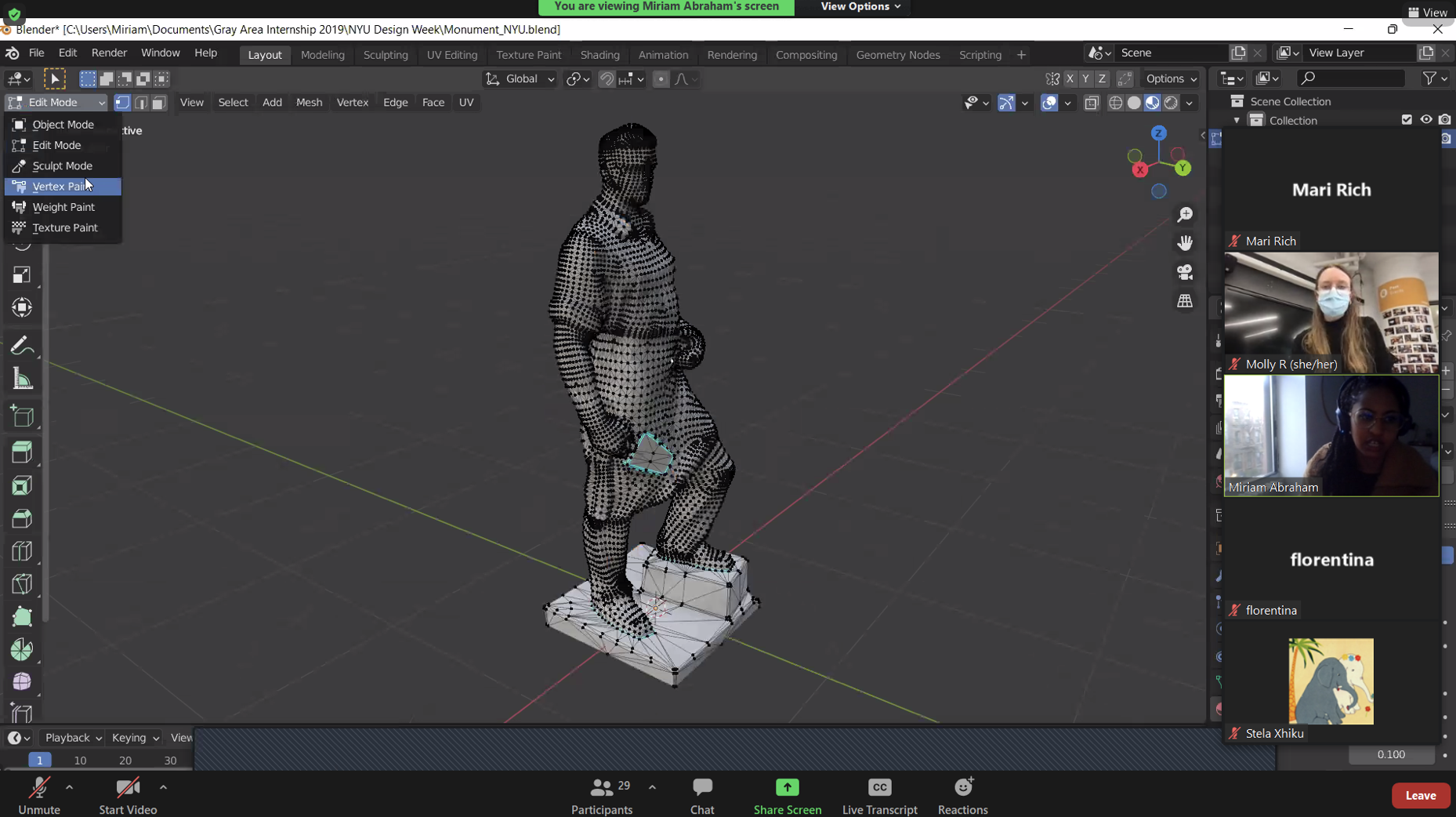
Task: Toggle X-Ray display mode
Action: [x=1091, y=103]
